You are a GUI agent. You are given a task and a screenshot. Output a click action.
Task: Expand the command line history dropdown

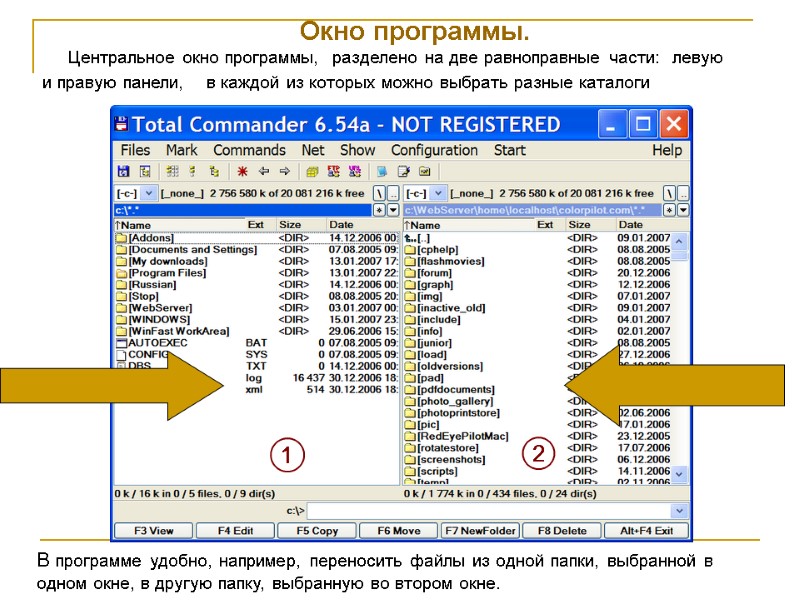click(679, 511)
